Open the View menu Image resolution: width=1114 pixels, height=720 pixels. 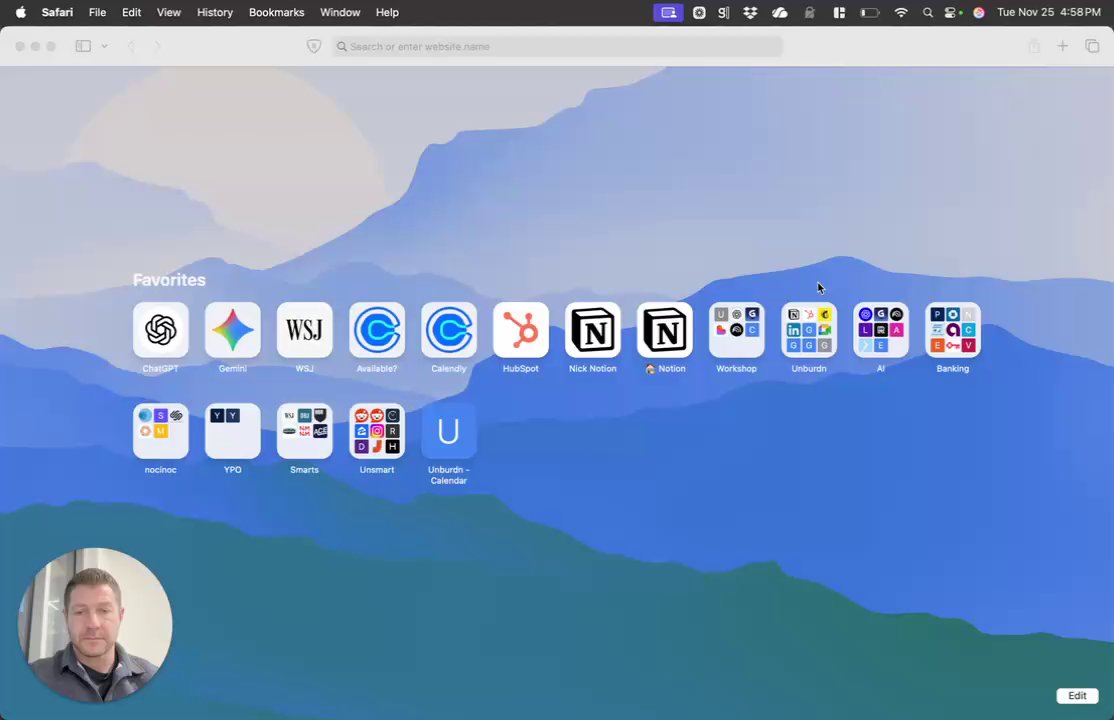point(169,12)
